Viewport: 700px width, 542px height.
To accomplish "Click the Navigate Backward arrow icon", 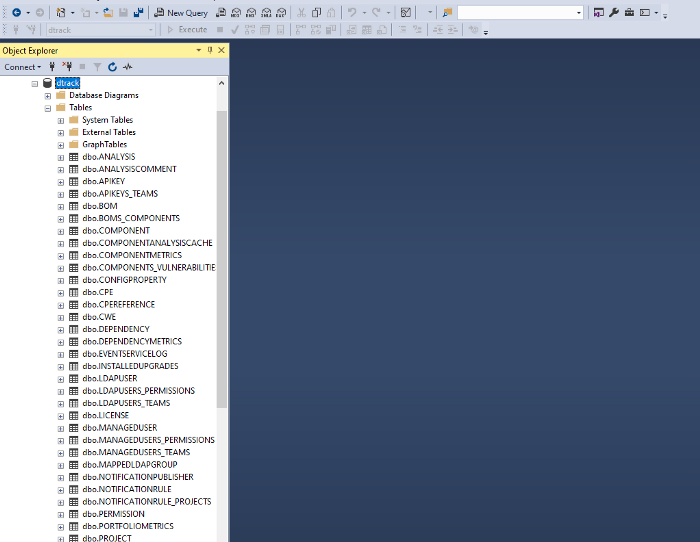I will point(17,13).
